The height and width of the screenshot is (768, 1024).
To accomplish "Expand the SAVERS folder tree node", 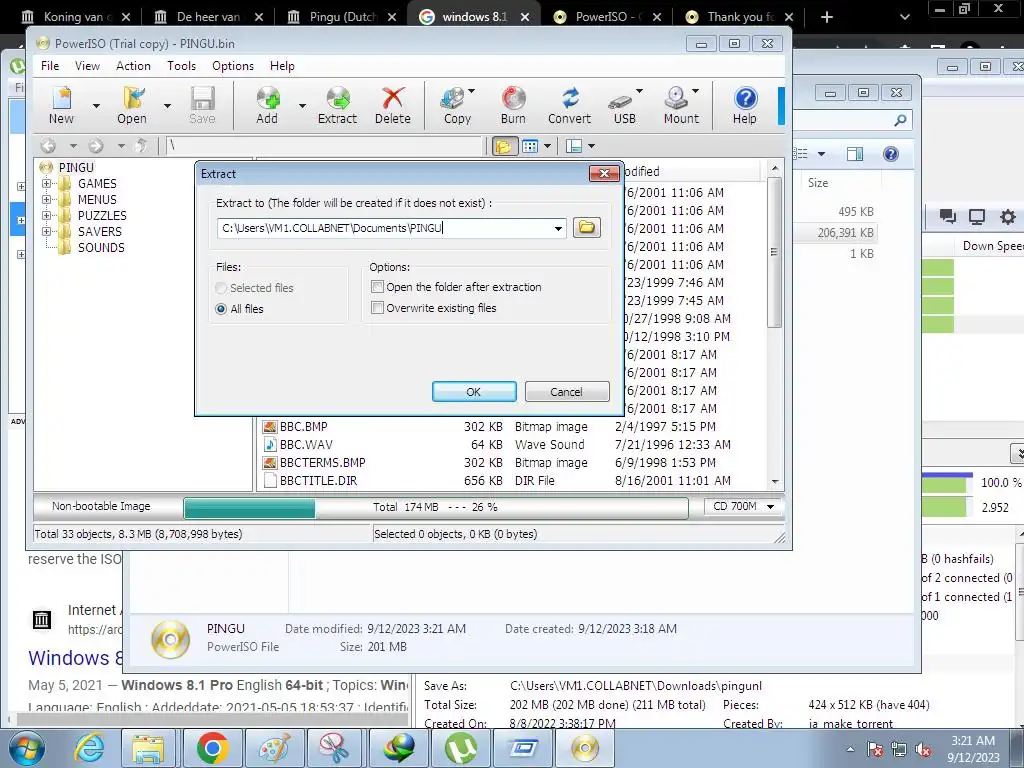I will [x=46, y=231].
